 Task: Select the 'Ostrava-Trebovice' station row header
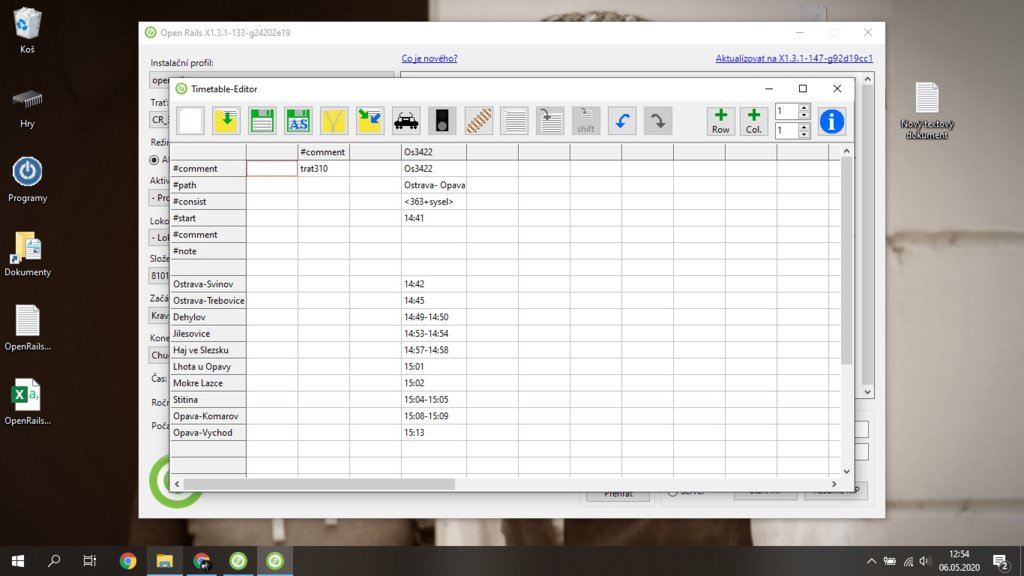[x=208, y=300]
